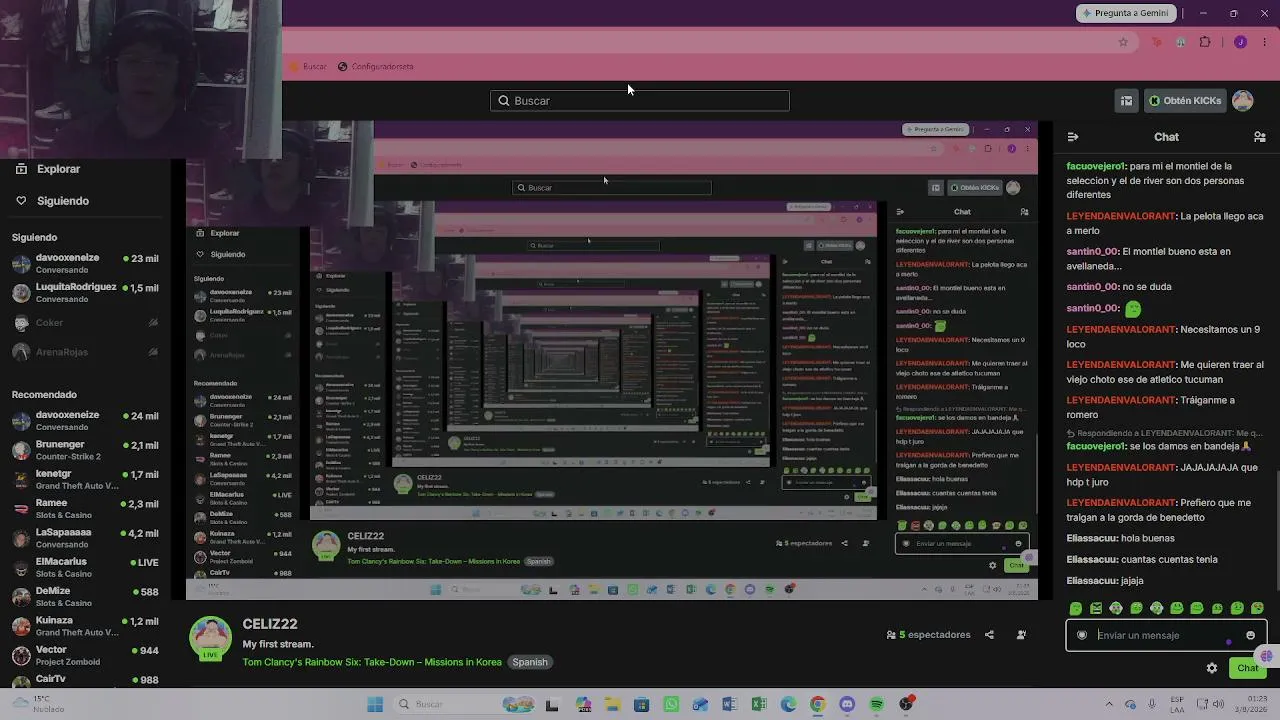Open davooxeneize in Siguiendo list

(85, 264)
